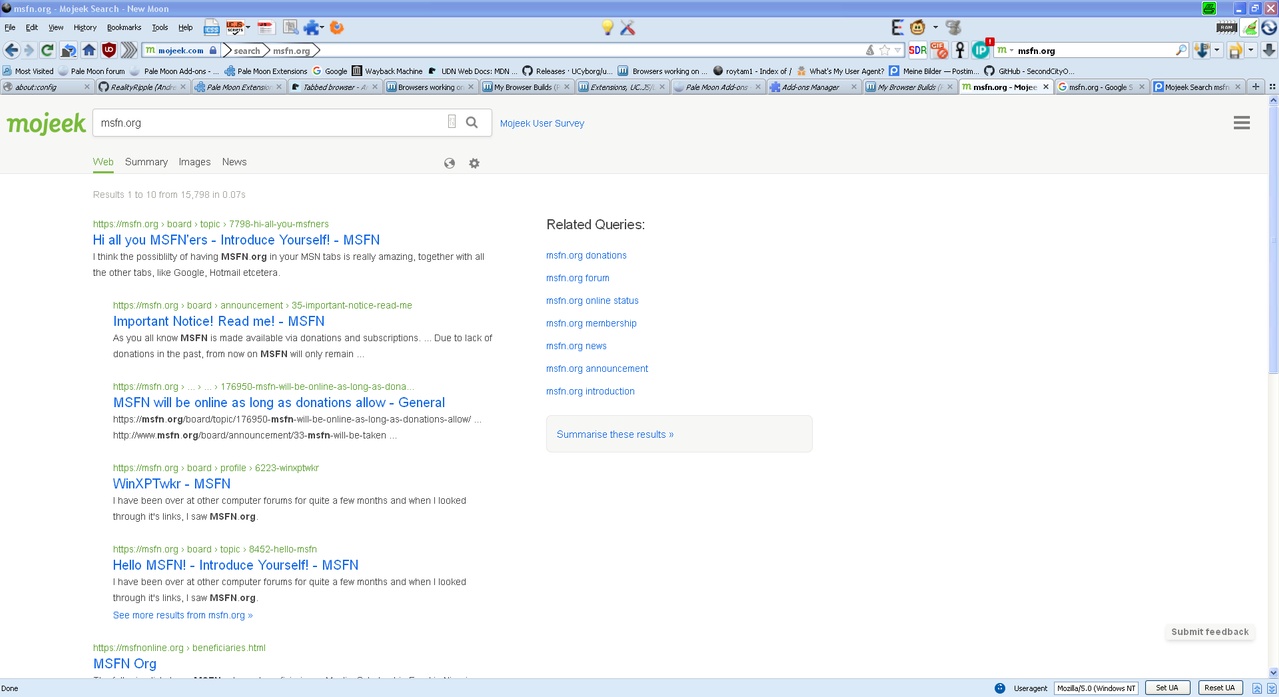Open 'Important Notice! Read me! - MSFN' result
Image resolution: width=1279 pixels, height=697 pixels.
[219, 321]
